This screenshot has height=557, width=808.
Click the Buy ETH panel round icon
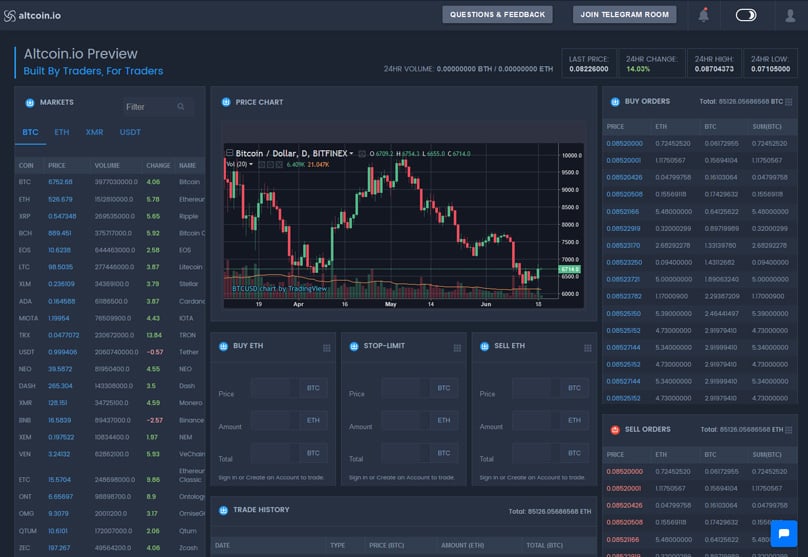223,346
